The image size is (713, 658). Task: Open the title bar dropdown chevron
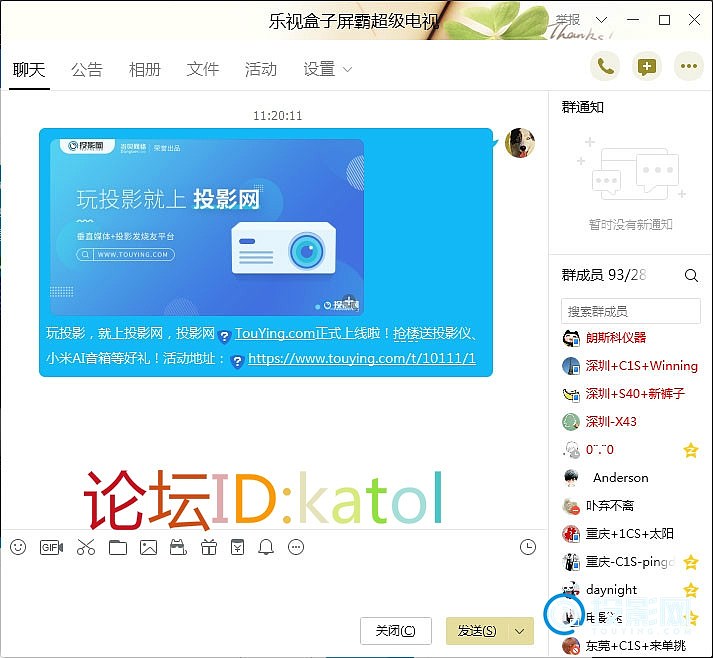click(x=601, y=20)
